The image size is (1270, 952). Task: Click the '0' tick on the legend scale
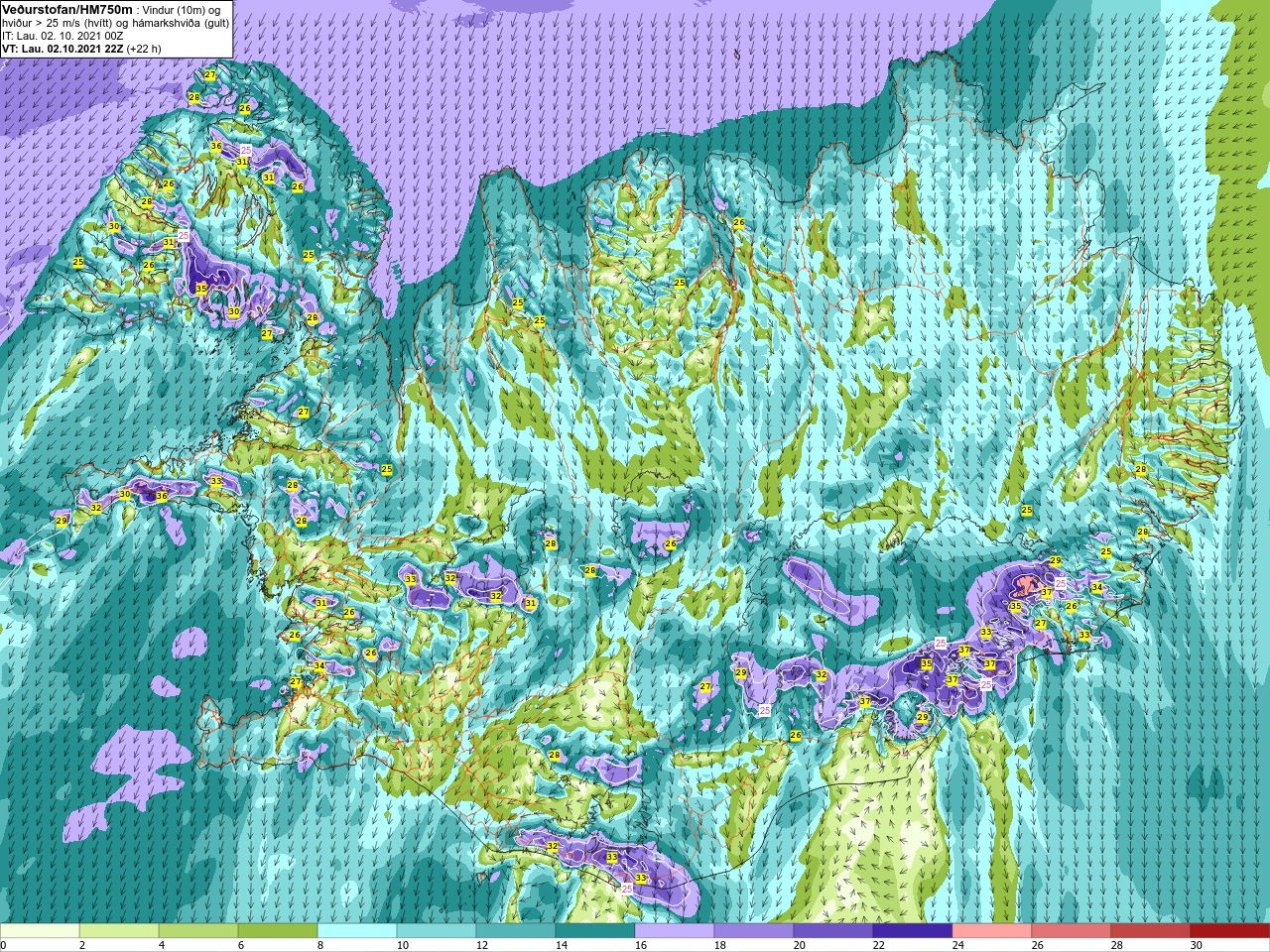tap(3, 945)
